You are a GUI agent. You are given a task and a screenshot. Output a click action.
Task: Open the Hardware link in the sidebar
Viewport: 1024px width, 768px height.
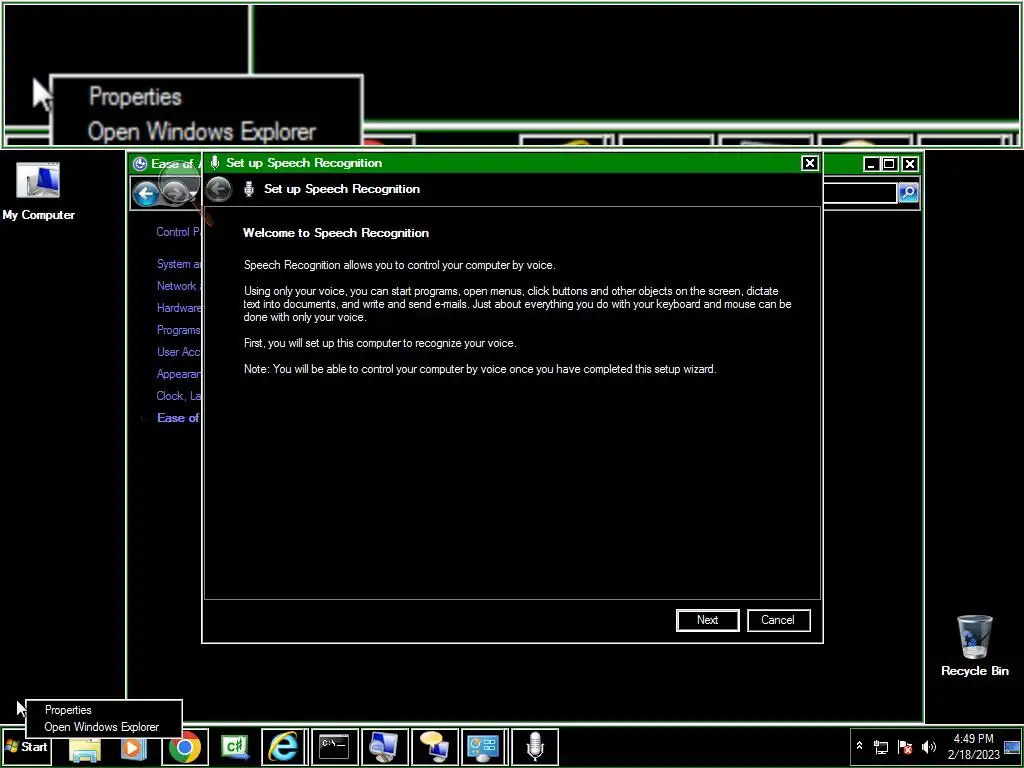coord(179,308)
